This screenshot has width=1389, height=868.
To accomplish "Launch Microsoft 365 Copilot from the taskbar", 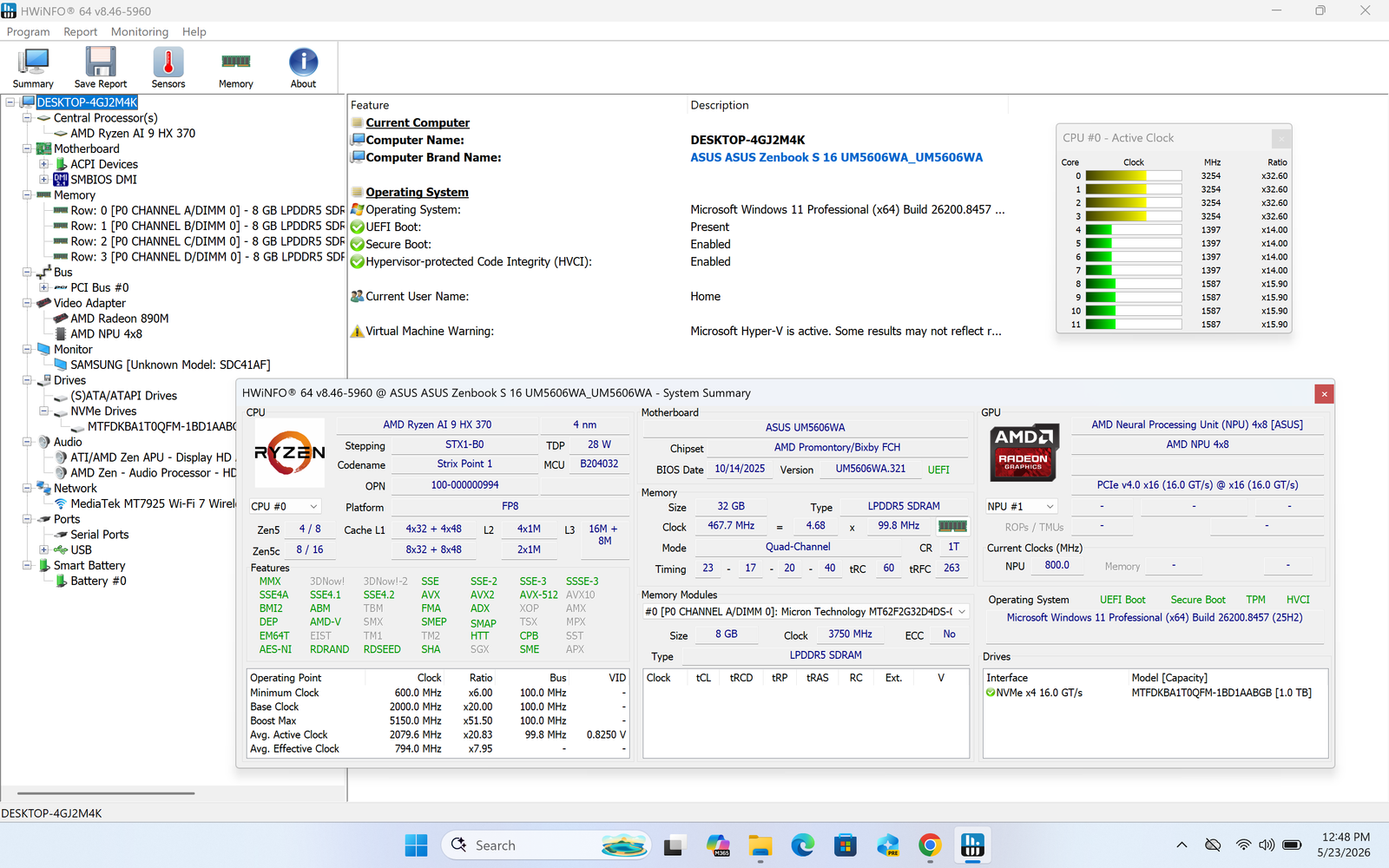I will (x=718, y=845).
